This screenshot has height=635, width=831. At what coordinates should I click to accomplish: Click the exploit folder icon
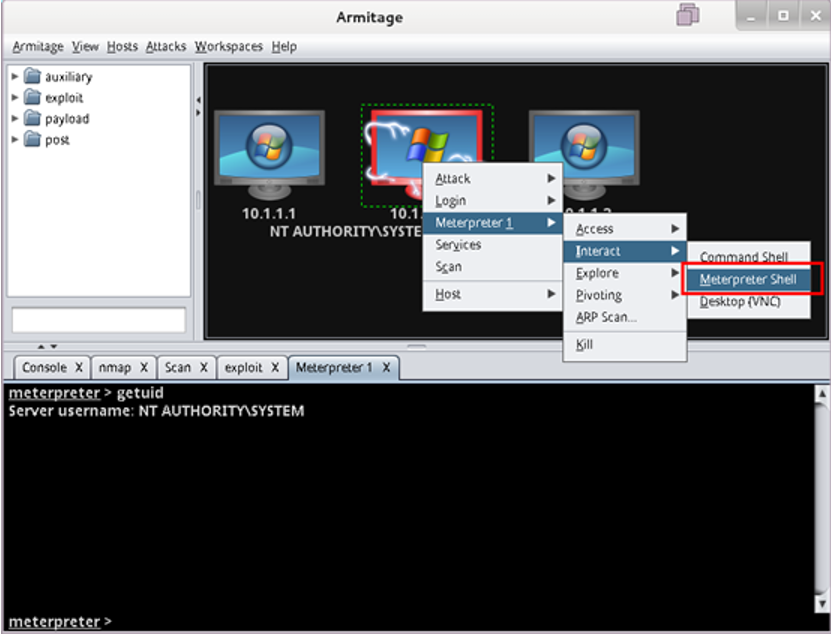click(x=32, y=98)
